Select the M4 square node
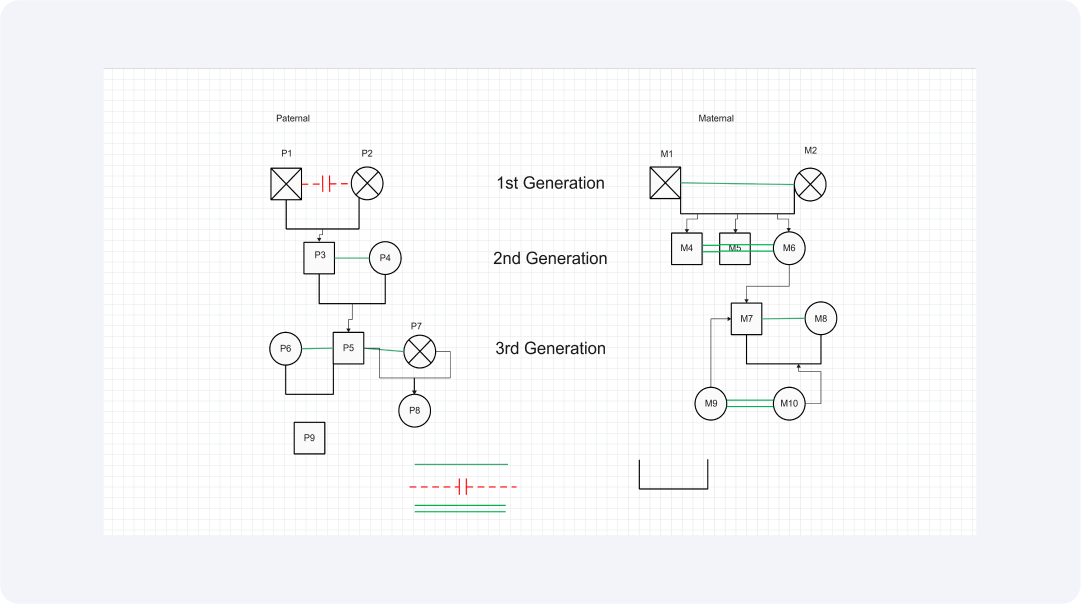The image size is (1081, 604). [687, 248]
